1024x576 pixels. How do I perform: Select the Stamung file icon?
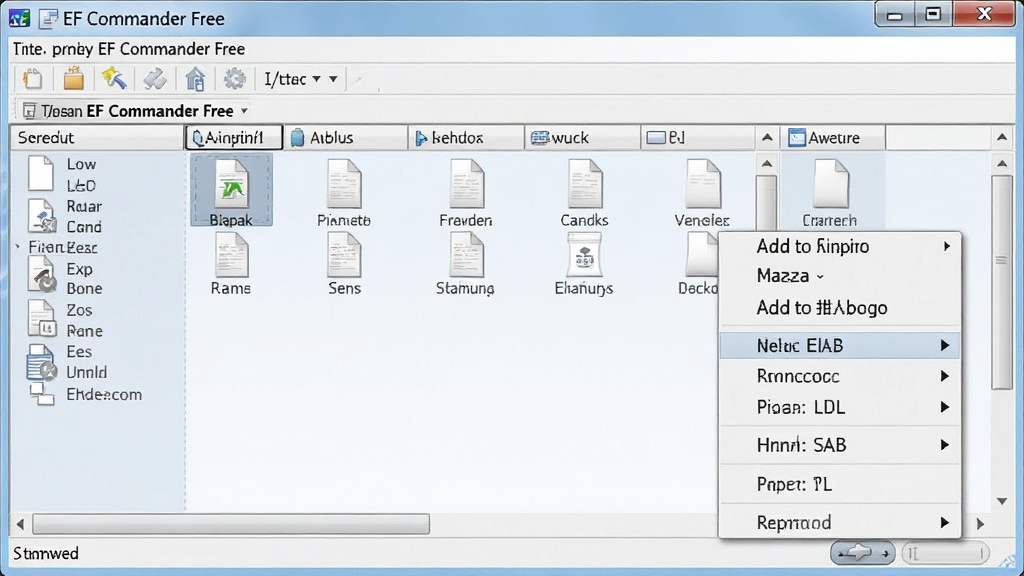[466, 264]
